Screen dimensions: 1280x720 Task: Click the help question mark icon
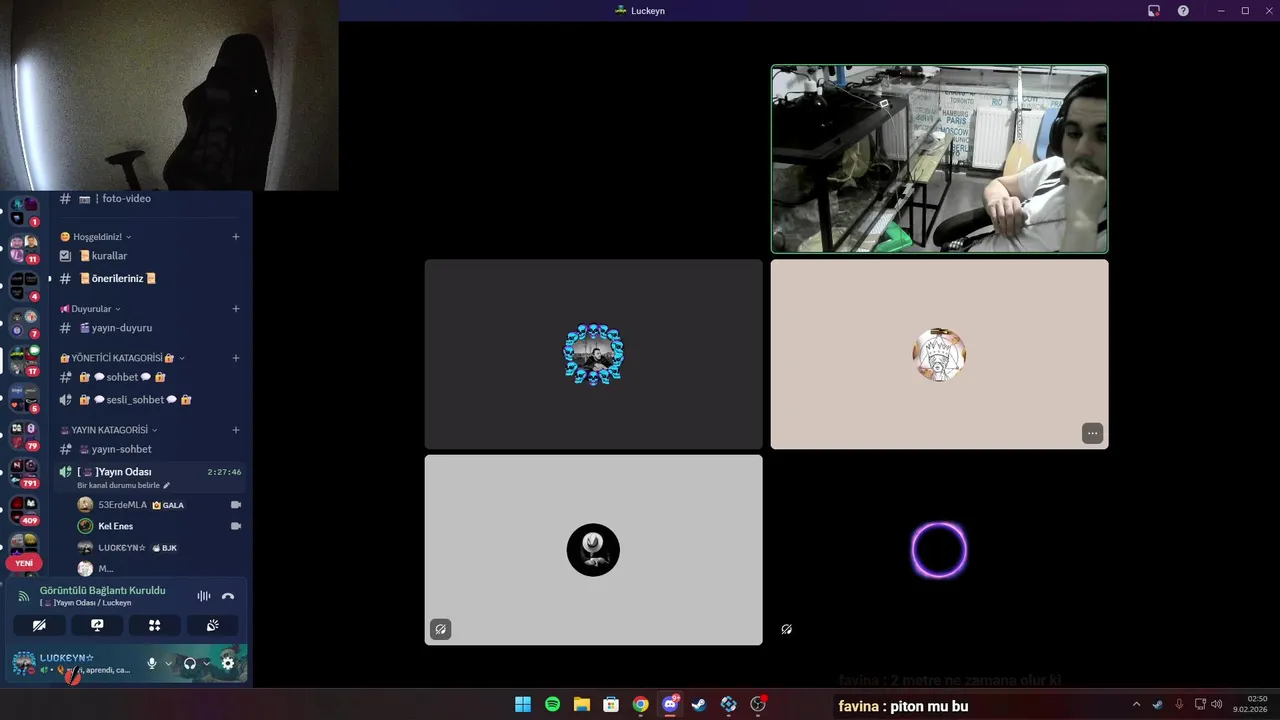click(x=1183, y=10)
